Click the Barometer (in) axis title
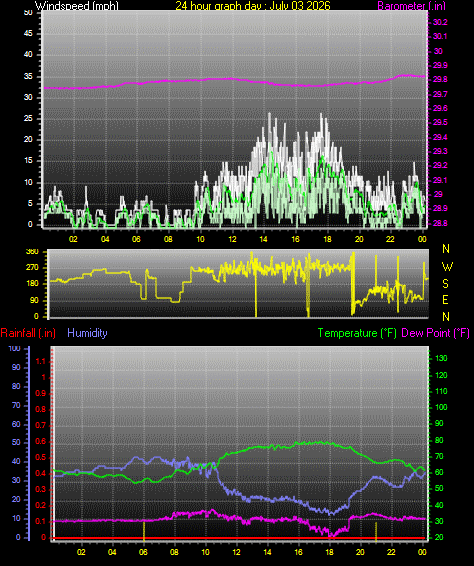The width and height of the screenshot is (474, 566). (x=412, y=5)
